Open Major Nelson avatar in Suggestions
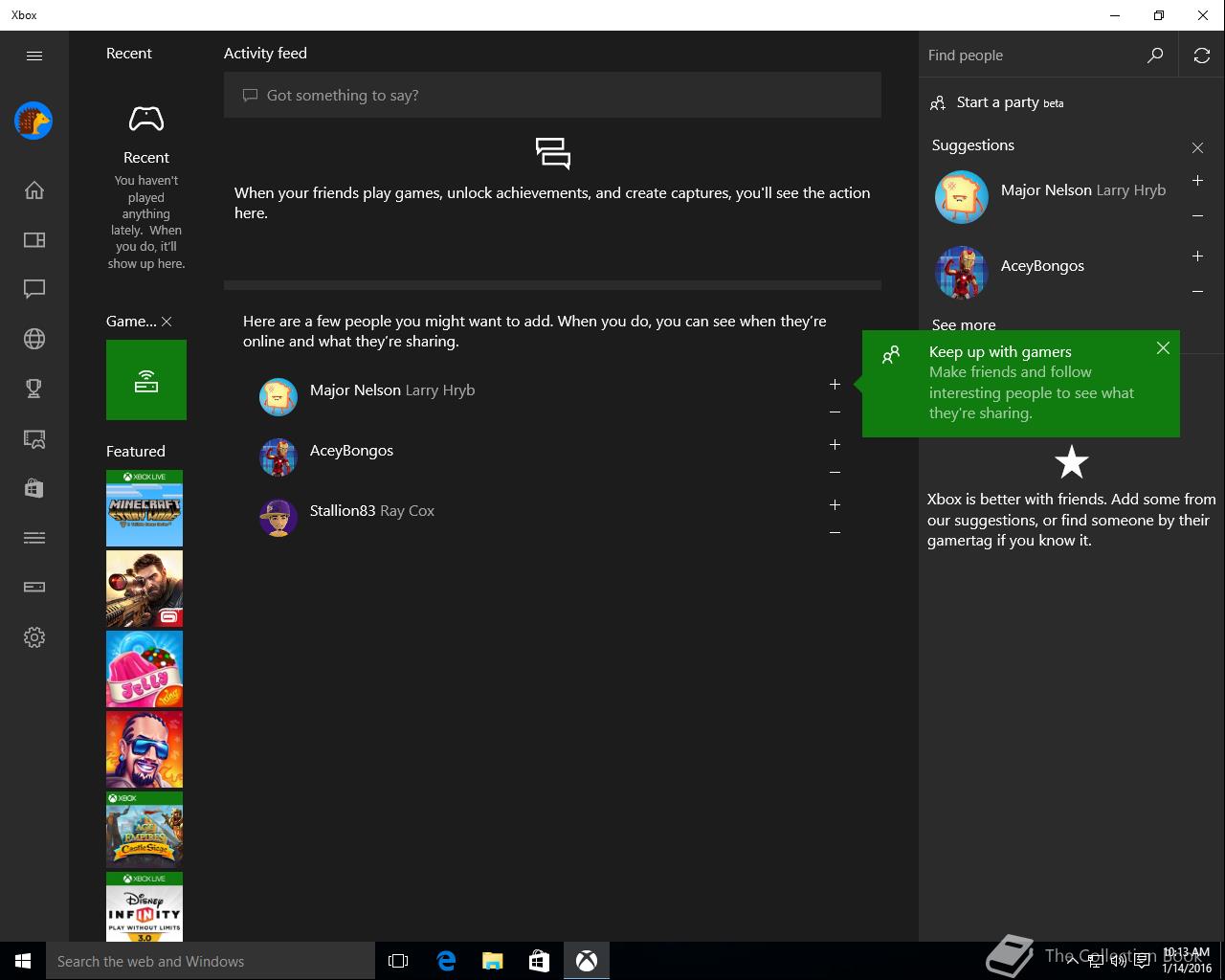Screen dimensions: 1225x980 coord(961,197)
